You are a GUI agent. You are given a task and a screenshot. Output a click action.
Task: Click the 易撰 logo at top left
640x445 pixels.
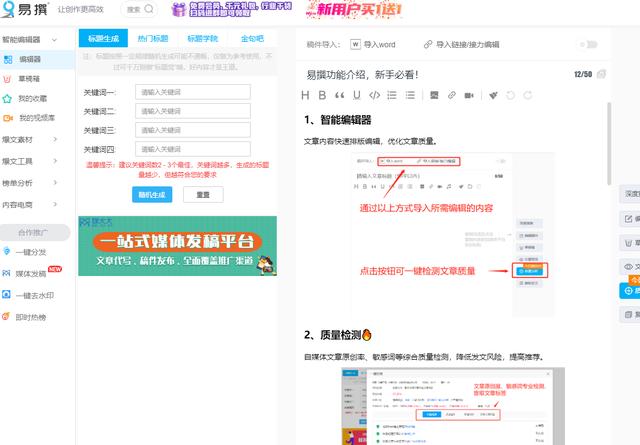tap(24, 9)
